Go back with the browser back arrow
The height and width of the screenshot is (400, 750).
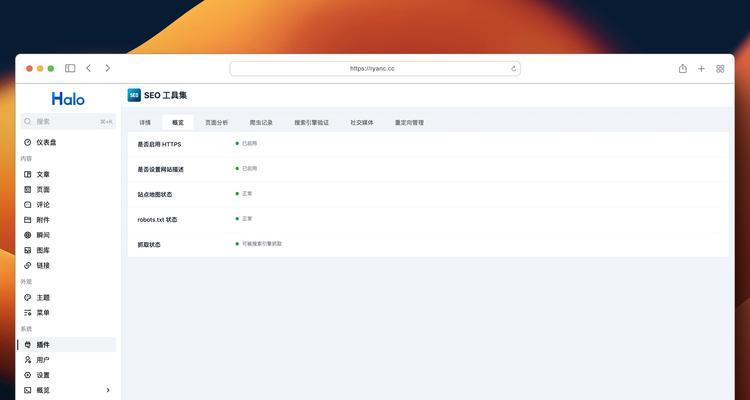[88, 68]
